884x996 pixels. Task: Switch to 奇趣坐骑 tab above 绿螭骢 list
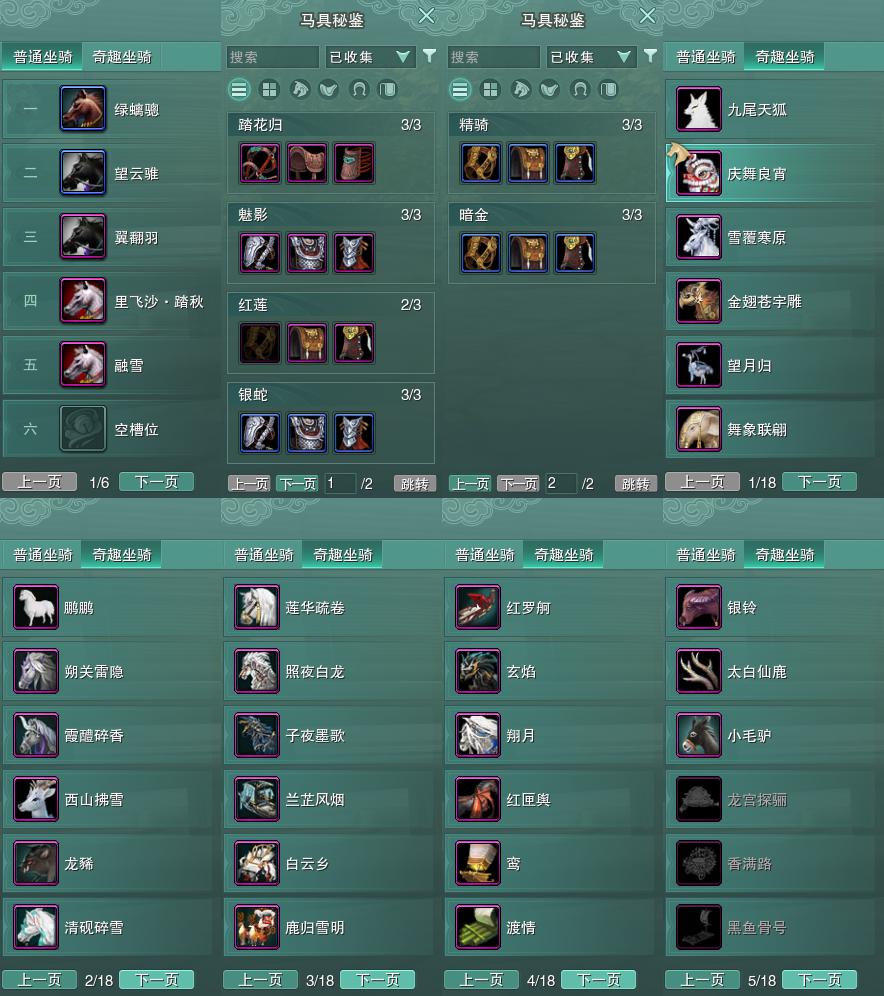[122, 57]
